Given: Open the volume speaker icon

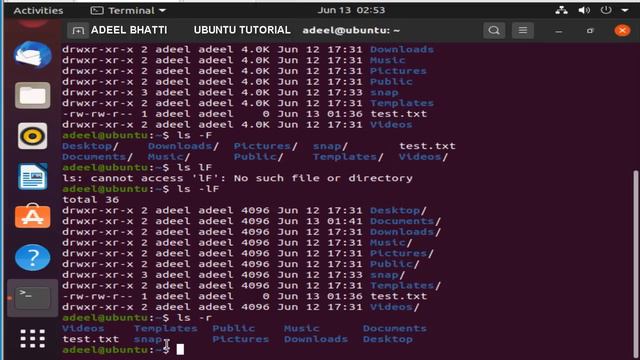Looking at the screenshot, I should (x=584, y=10).
